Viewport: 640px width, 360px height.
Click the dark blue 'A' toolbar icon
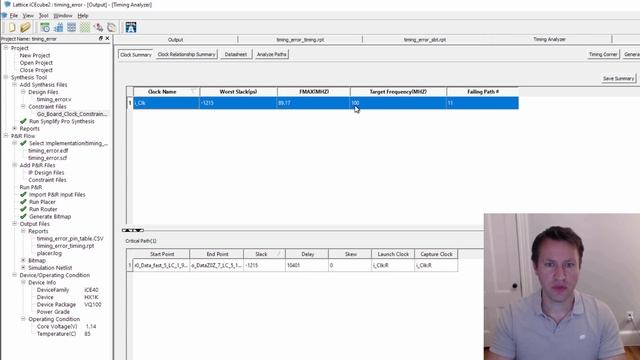(x=131, y=27)
